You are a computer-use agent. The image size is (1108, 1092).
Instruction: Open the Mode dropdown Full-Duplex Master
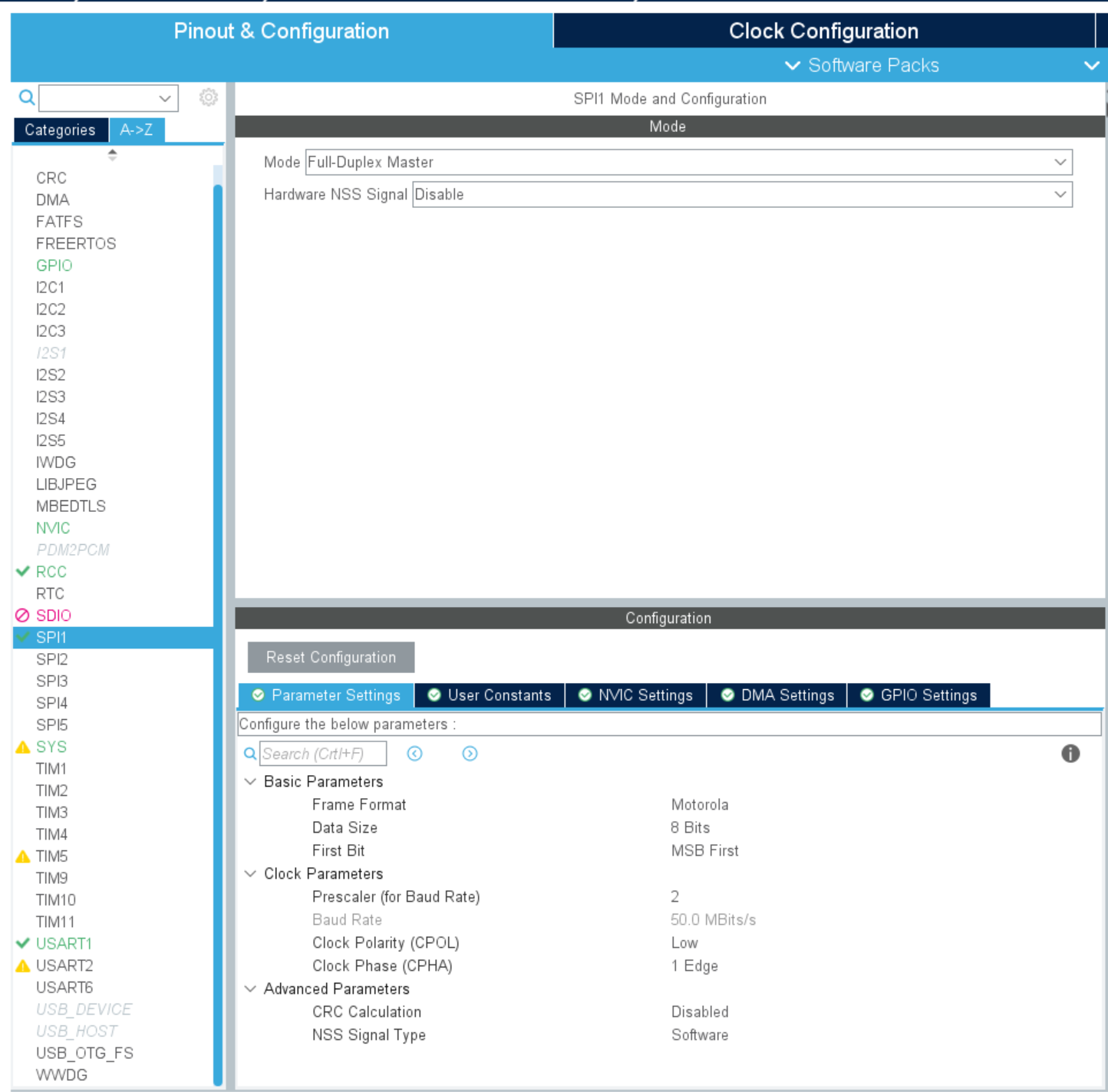688,162
